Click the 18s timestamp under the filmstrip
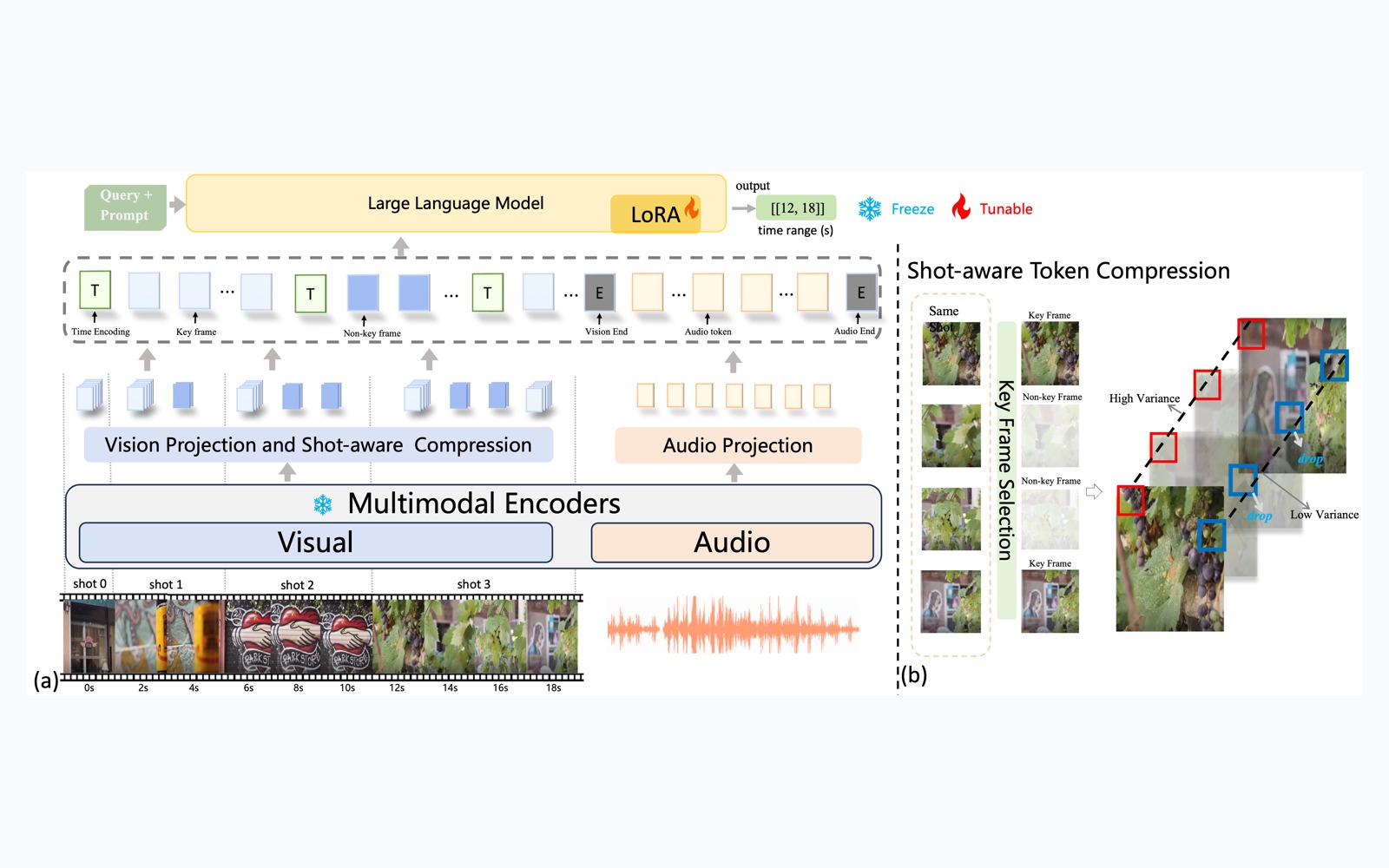Image resolution: width=1389 pixels, height=868 pixels. pyautogui.click(x=554, y=687)
